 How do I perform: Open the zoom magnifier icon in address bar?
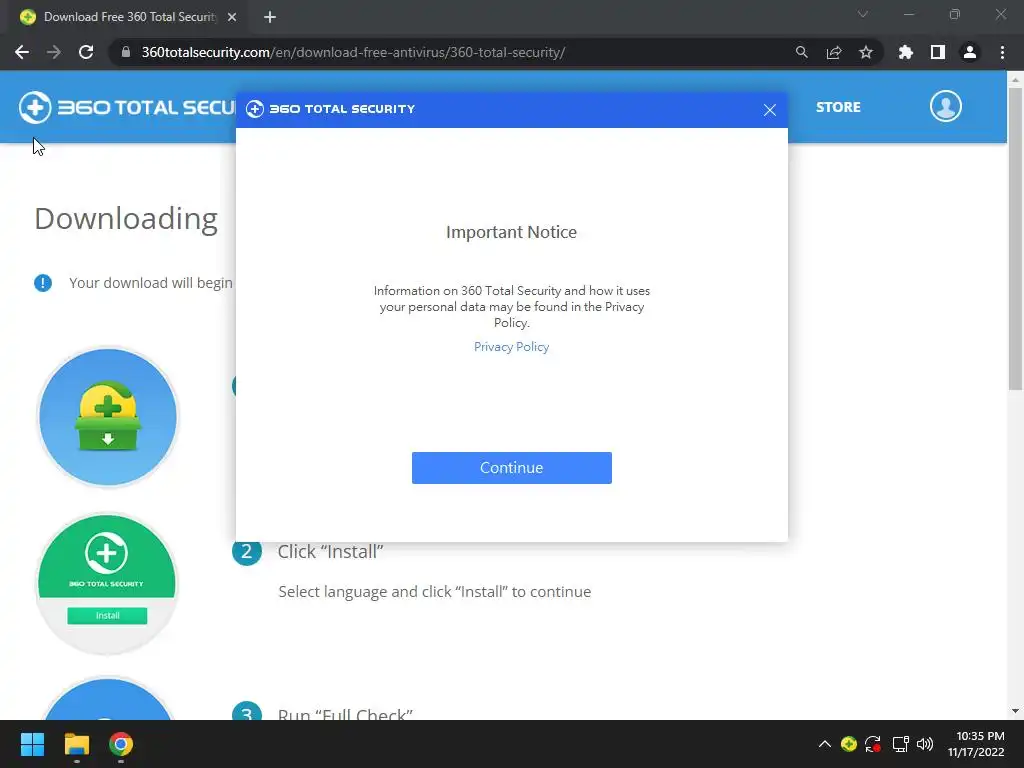(x=801, y=52)
